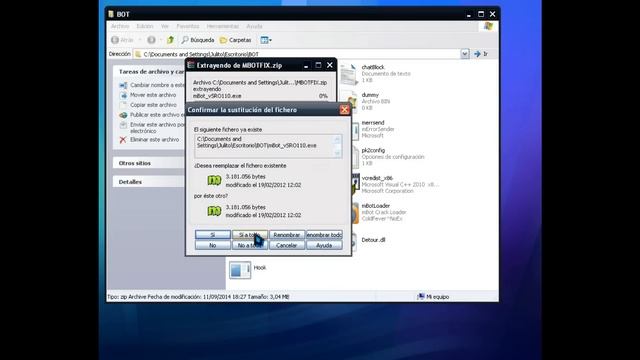Open Ayuda help in confirm dialog

[324, 245]
